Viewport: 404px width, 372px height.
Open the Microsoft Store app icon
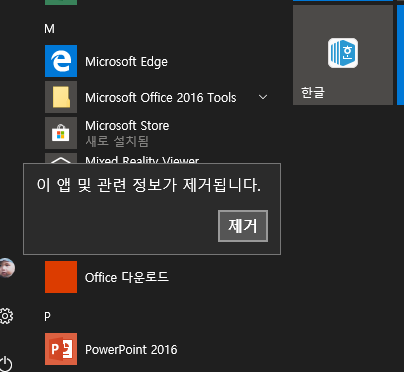(61, 133)
